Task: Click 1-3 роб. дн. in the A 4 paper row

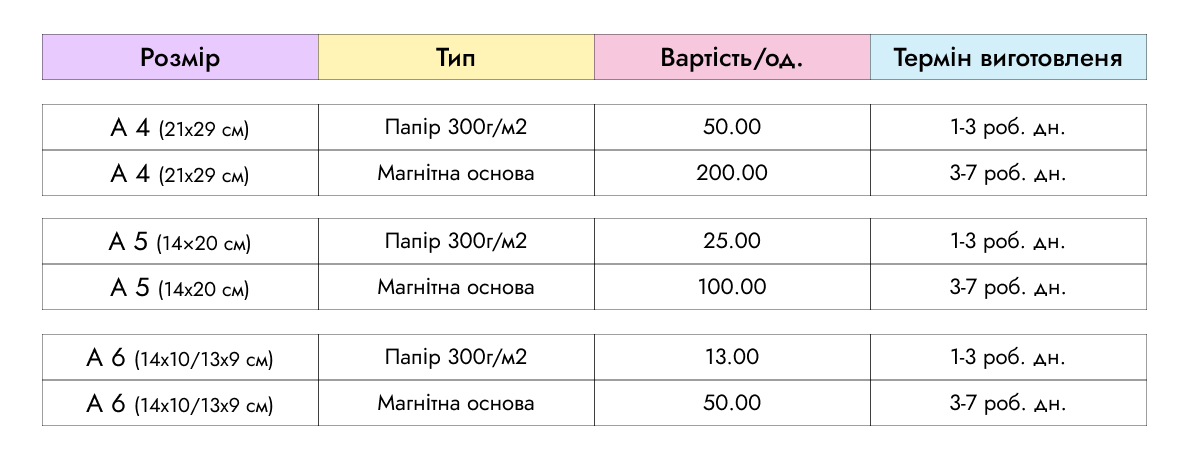Action: click(x=1008, y=127)
